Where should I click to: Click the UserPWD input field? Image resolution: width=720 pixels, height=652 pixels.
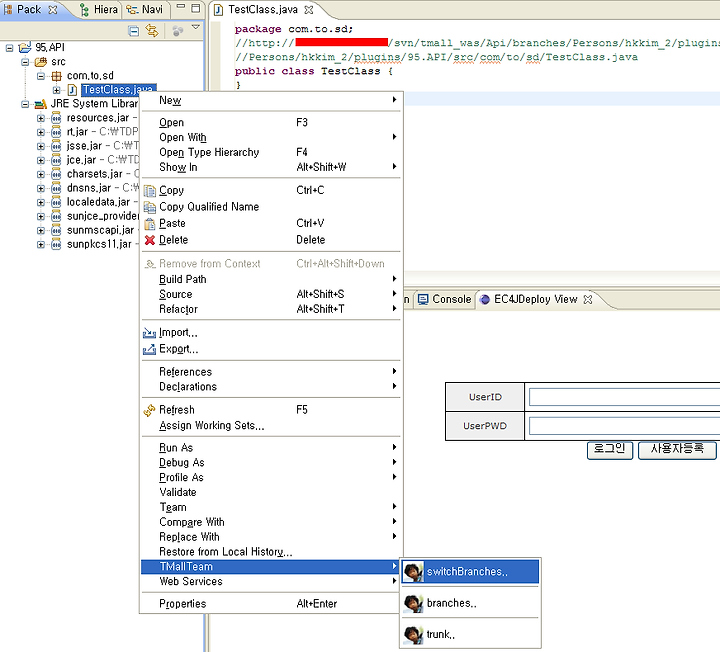point(624,426)
